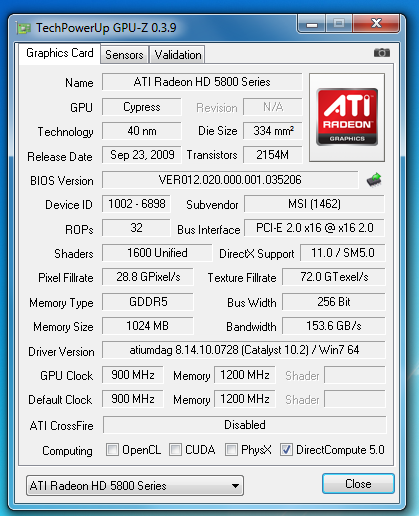Viewport: 419px width, 516px height.
Task: Click the Driver Version field
Action: pyautogui.click(x=244, y=350)
